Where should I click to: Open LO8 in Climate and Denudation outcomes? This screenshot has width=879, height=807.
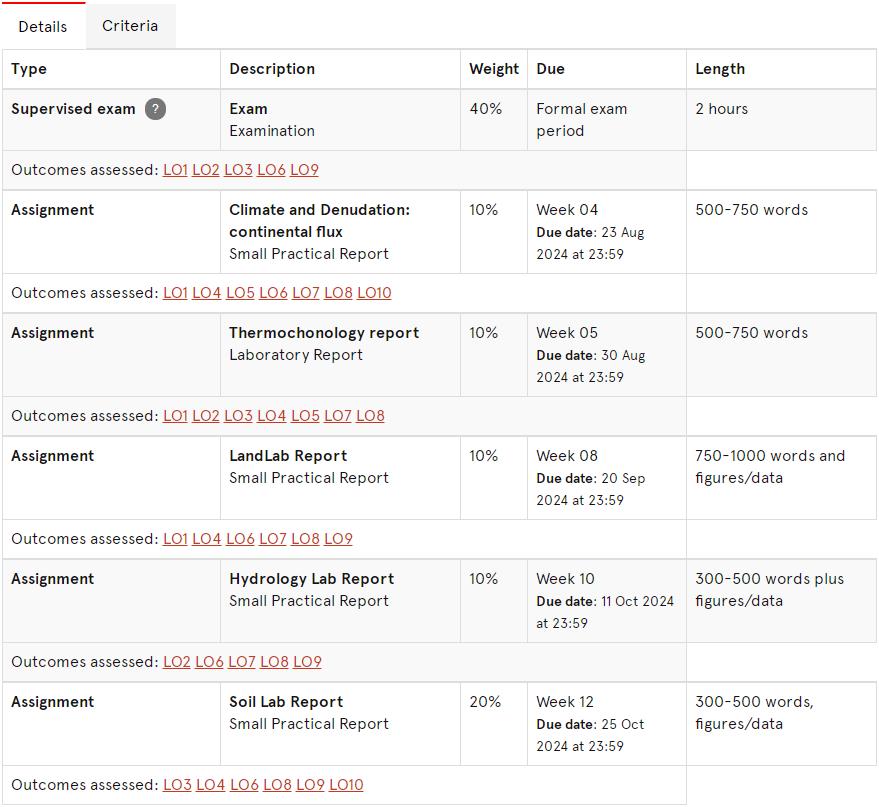point(338,293)
